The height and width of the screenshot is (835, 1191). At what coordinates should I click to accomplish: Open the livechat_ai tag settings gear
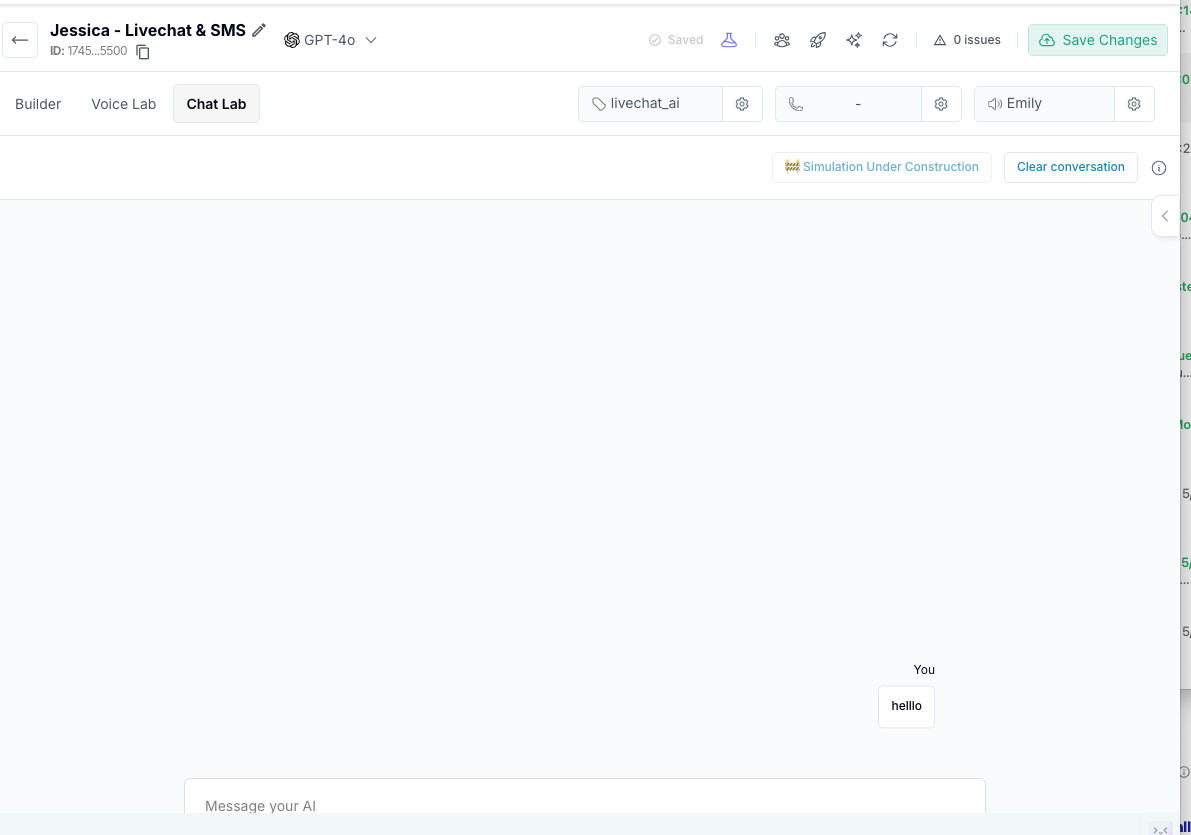coord(742,103)
